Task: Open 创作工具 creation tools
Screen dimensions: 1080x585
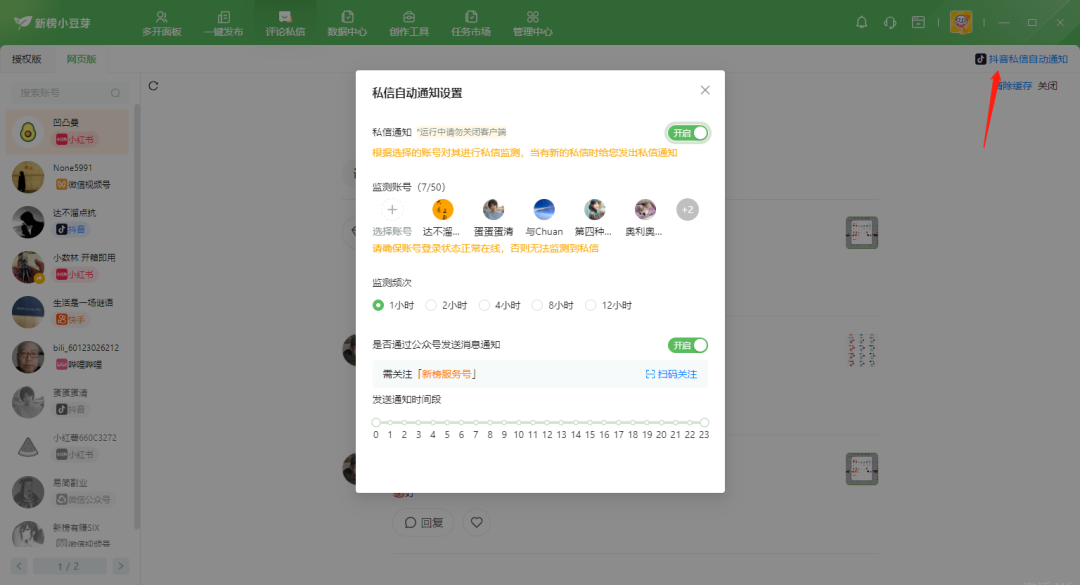Action: point(409,23)
